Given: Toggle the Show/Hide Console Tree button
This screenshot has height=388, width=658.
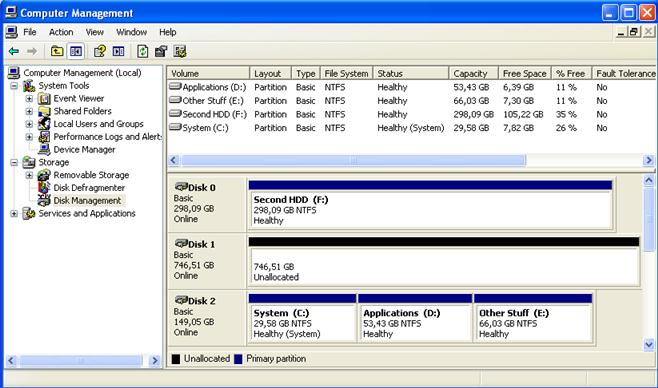Looking at the screenshot, I should (x=76, y=51).
